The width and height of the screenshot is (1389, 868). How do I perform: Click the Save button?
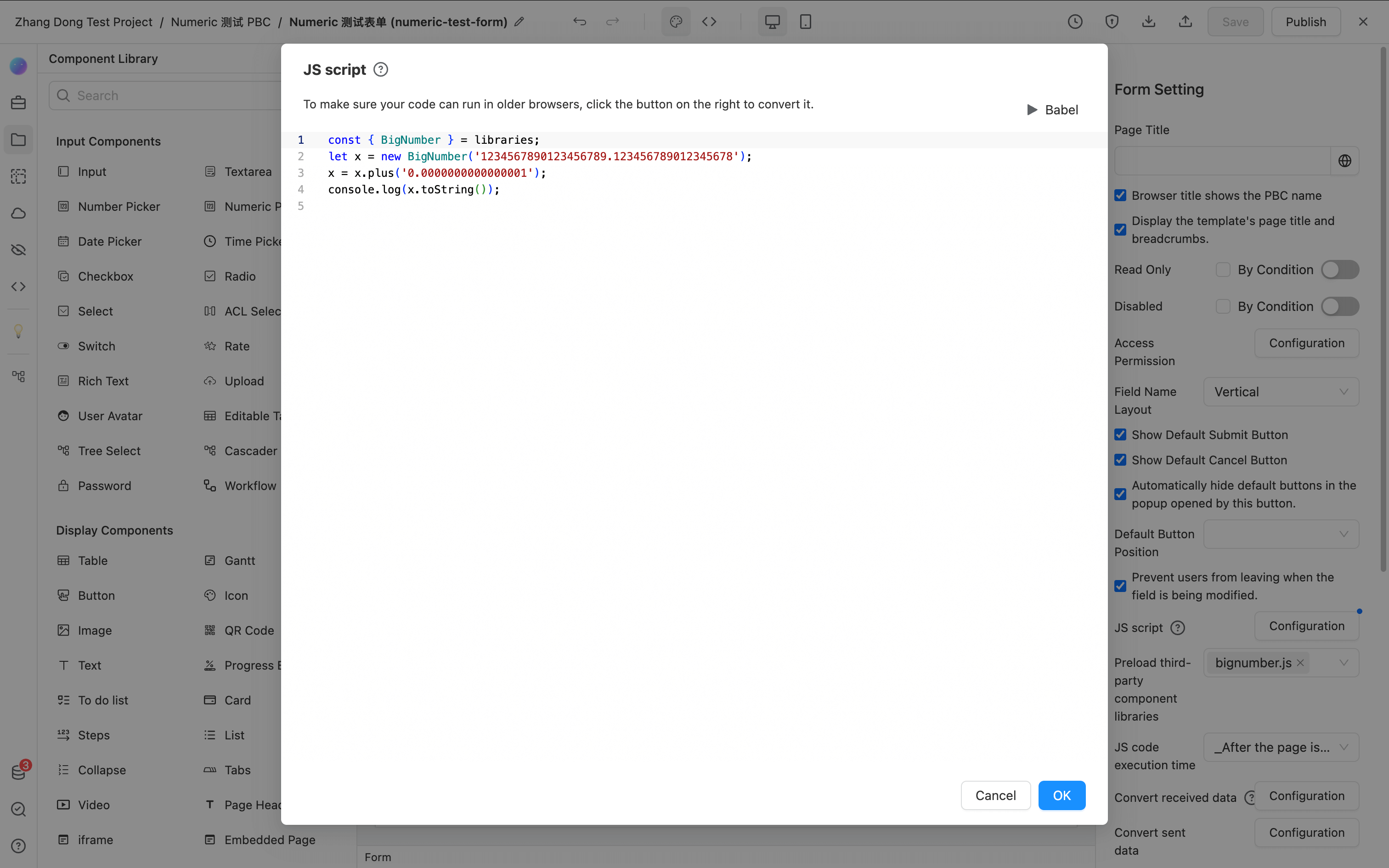pos(1235,22)
